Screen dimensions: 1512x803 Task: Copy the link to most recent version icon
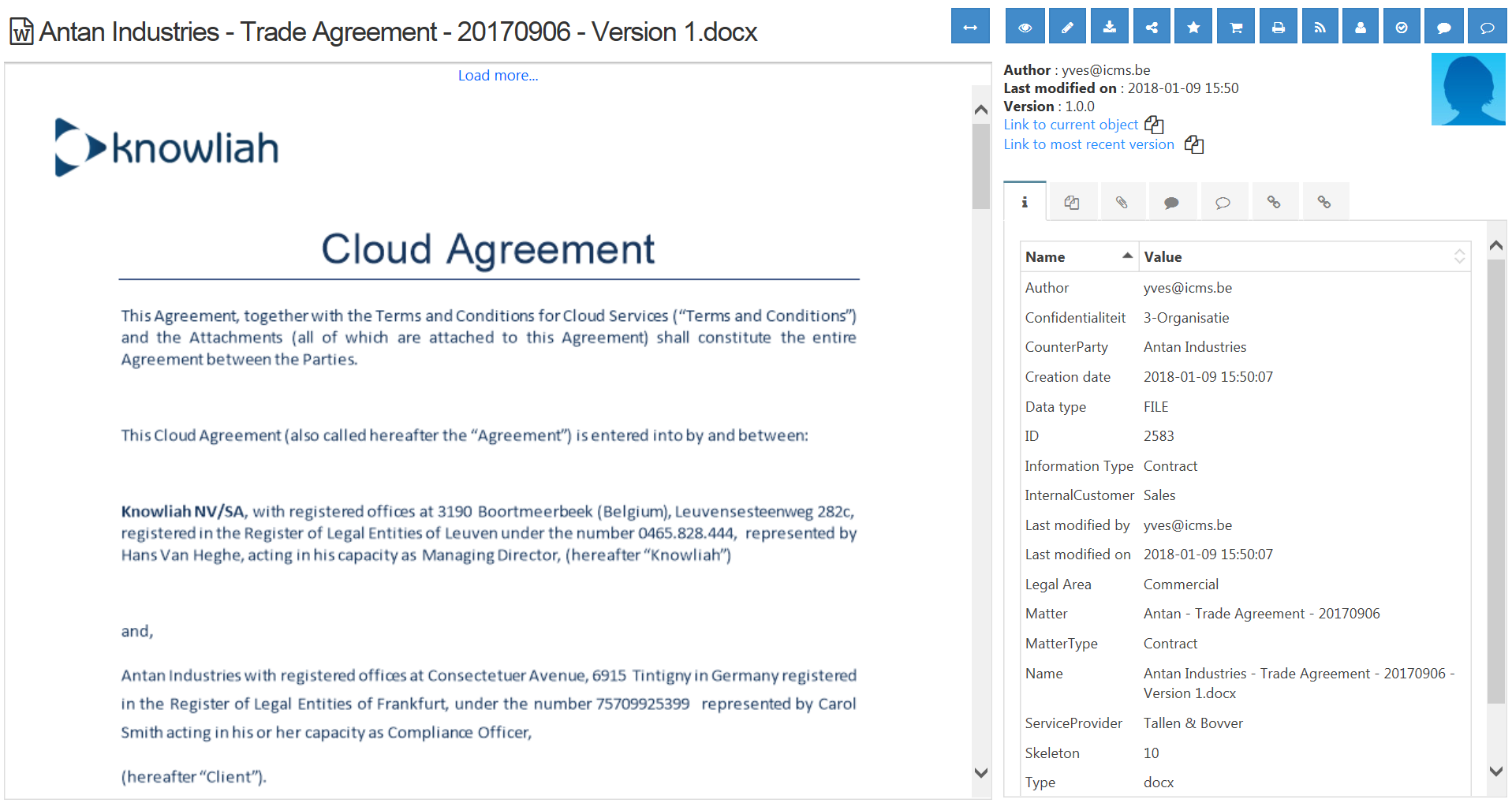tap(1194, 144)
